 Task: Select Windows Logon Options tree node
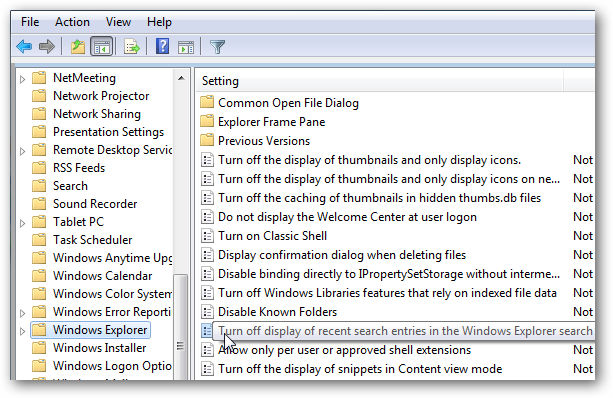click(x=113, y=366)
